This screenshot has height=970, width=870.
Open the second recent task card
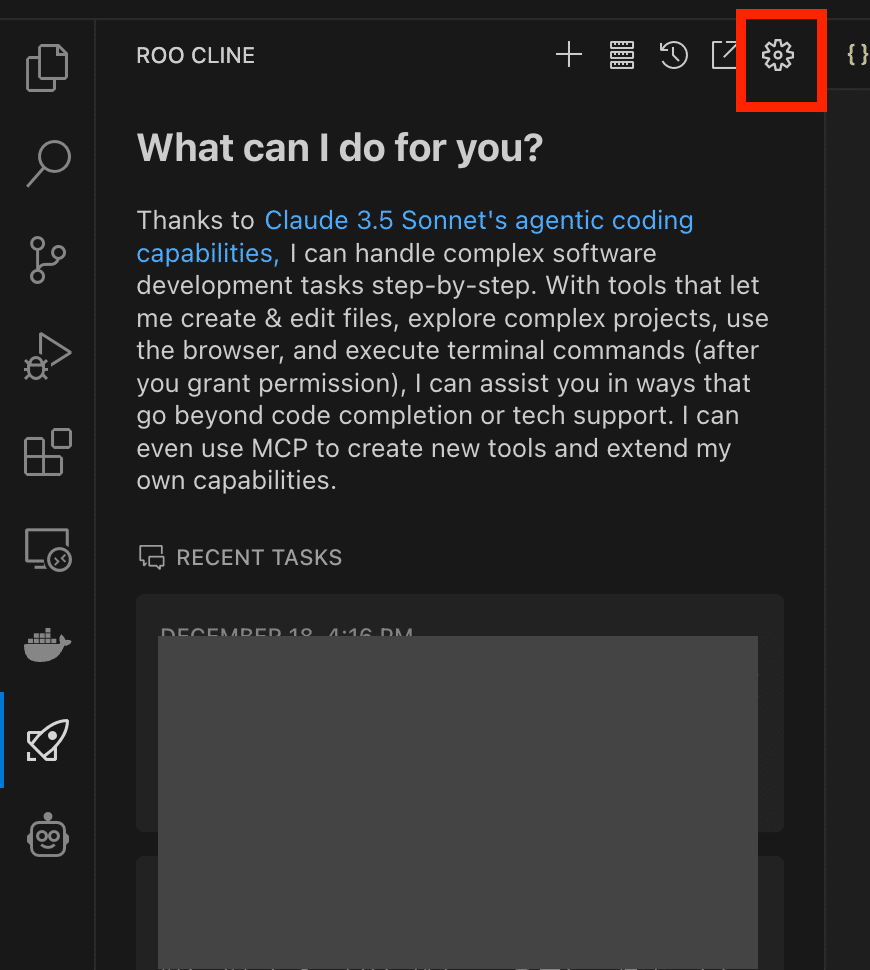(x=460, y=910)
